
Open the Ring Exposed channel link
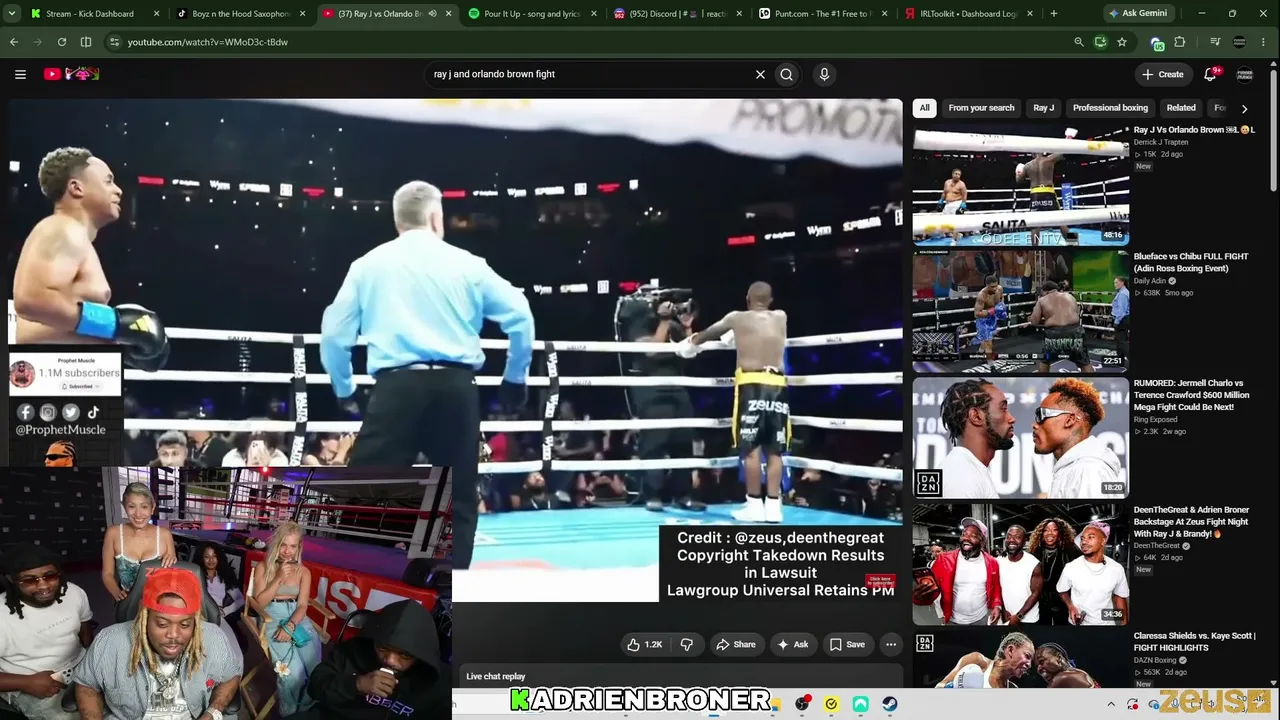[x=1156, y=419]
